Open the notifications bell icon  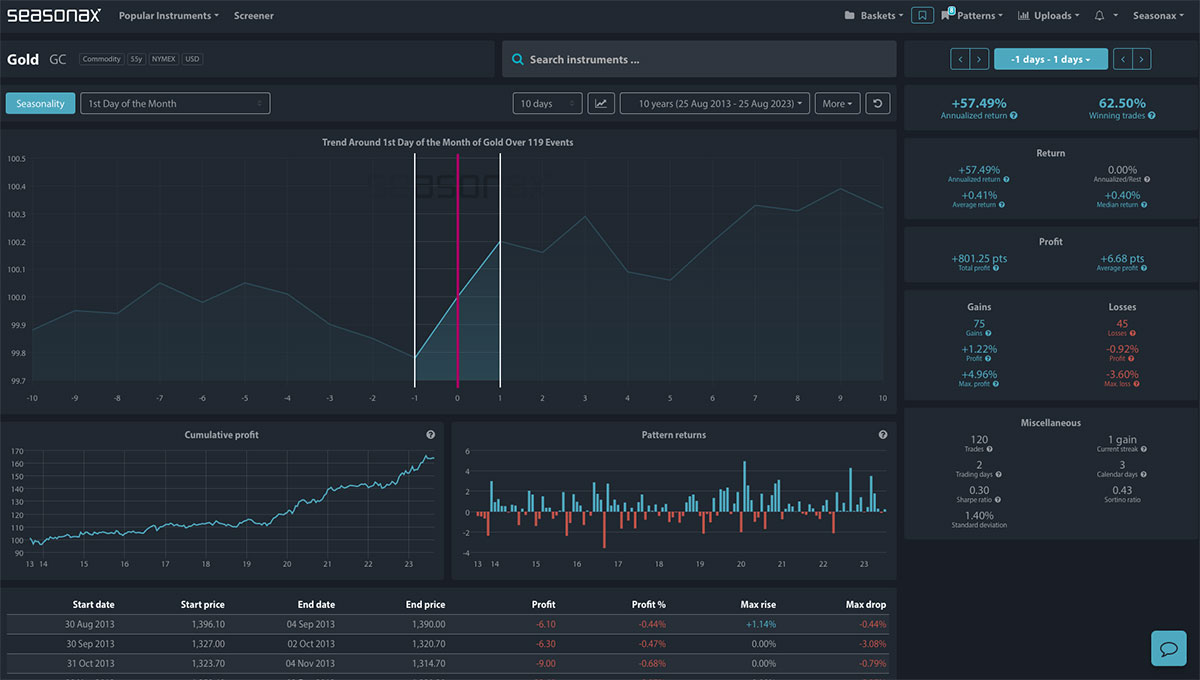tap(1103, 16)
